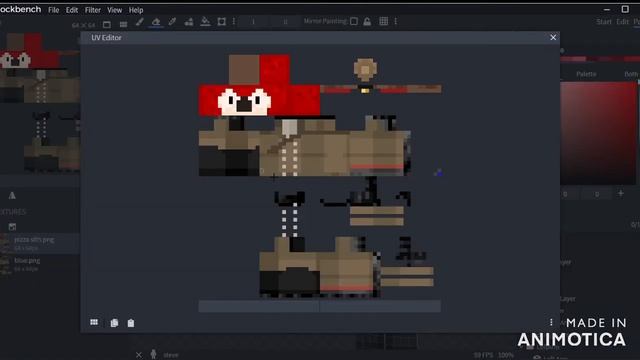The width and height of the screenshot is (640, 360).
Task: Click the import texture icon
Action: coord(12,227)
